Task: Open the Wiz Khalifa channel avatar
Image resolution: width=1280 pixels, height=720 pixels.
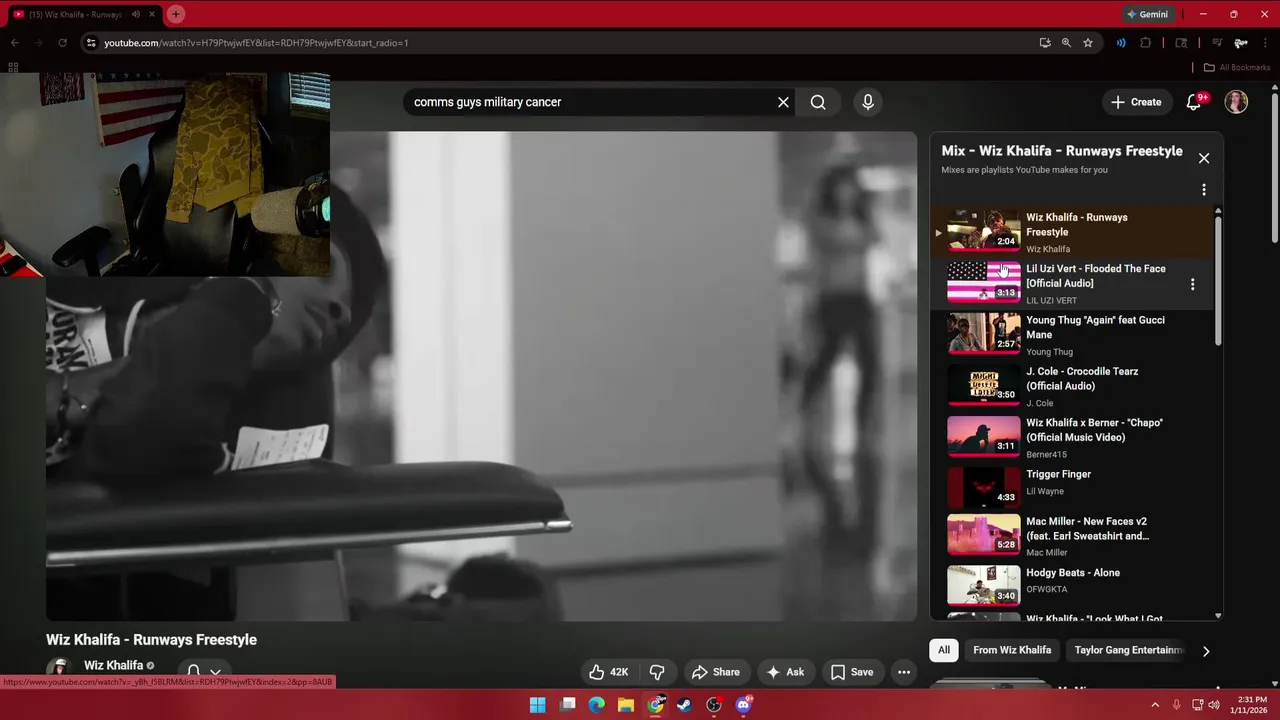Action: click(x=60, y=669)
